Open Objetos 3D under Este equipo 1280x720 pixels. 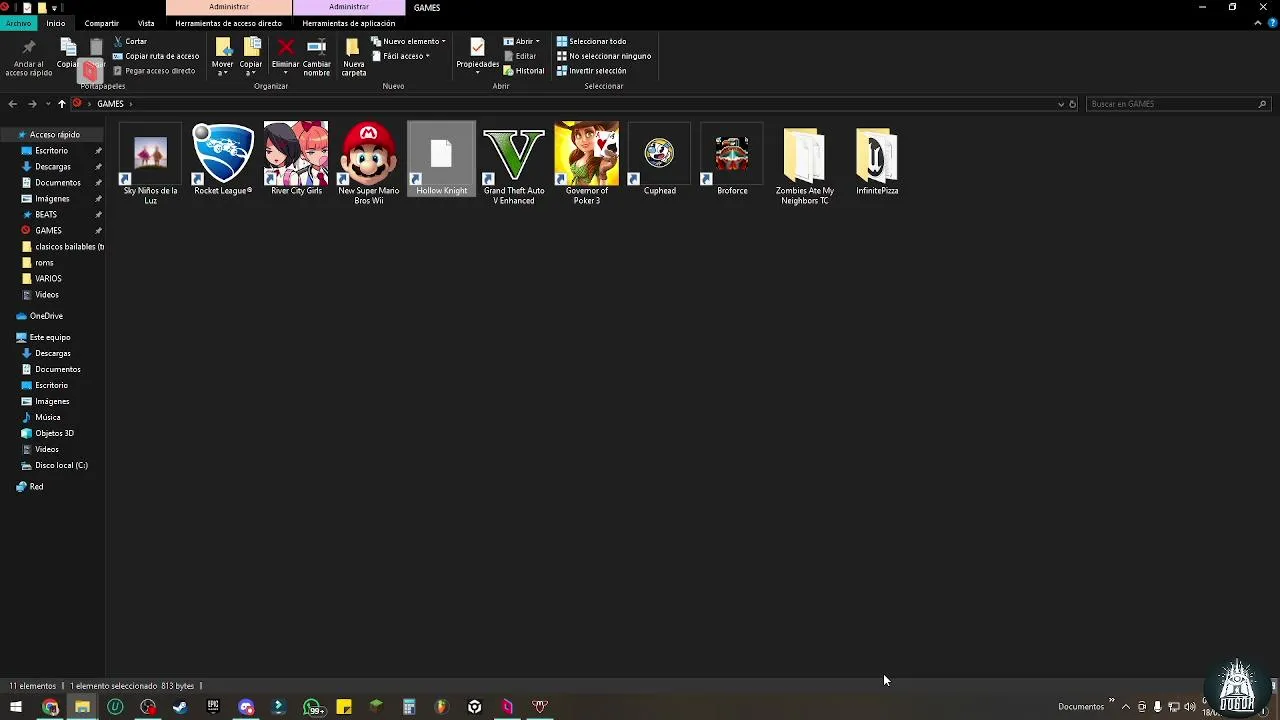(53, 433)
